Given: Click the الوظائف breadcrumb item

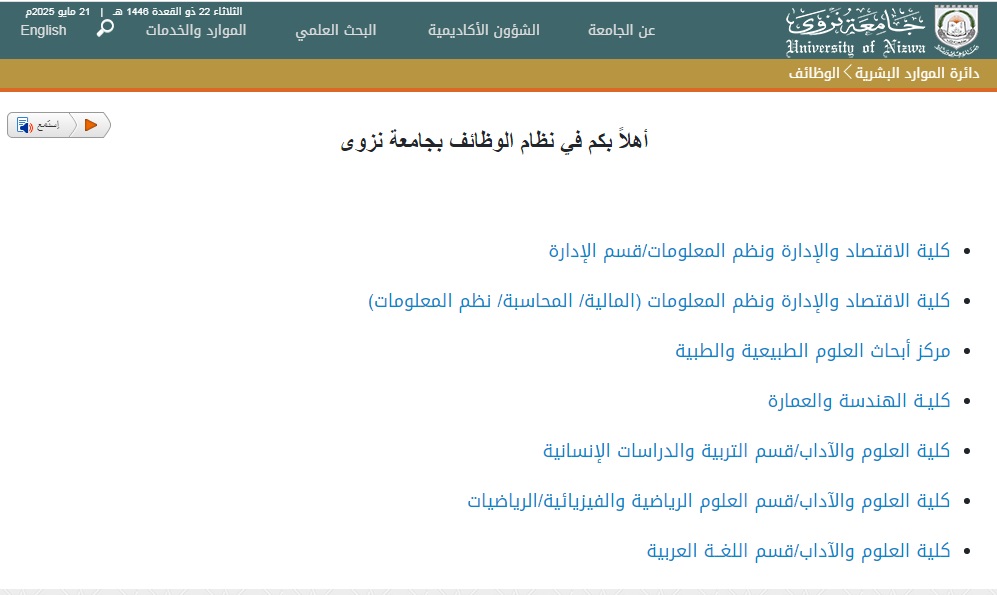Looking at the screenshot, I should (x=814, y=75).
